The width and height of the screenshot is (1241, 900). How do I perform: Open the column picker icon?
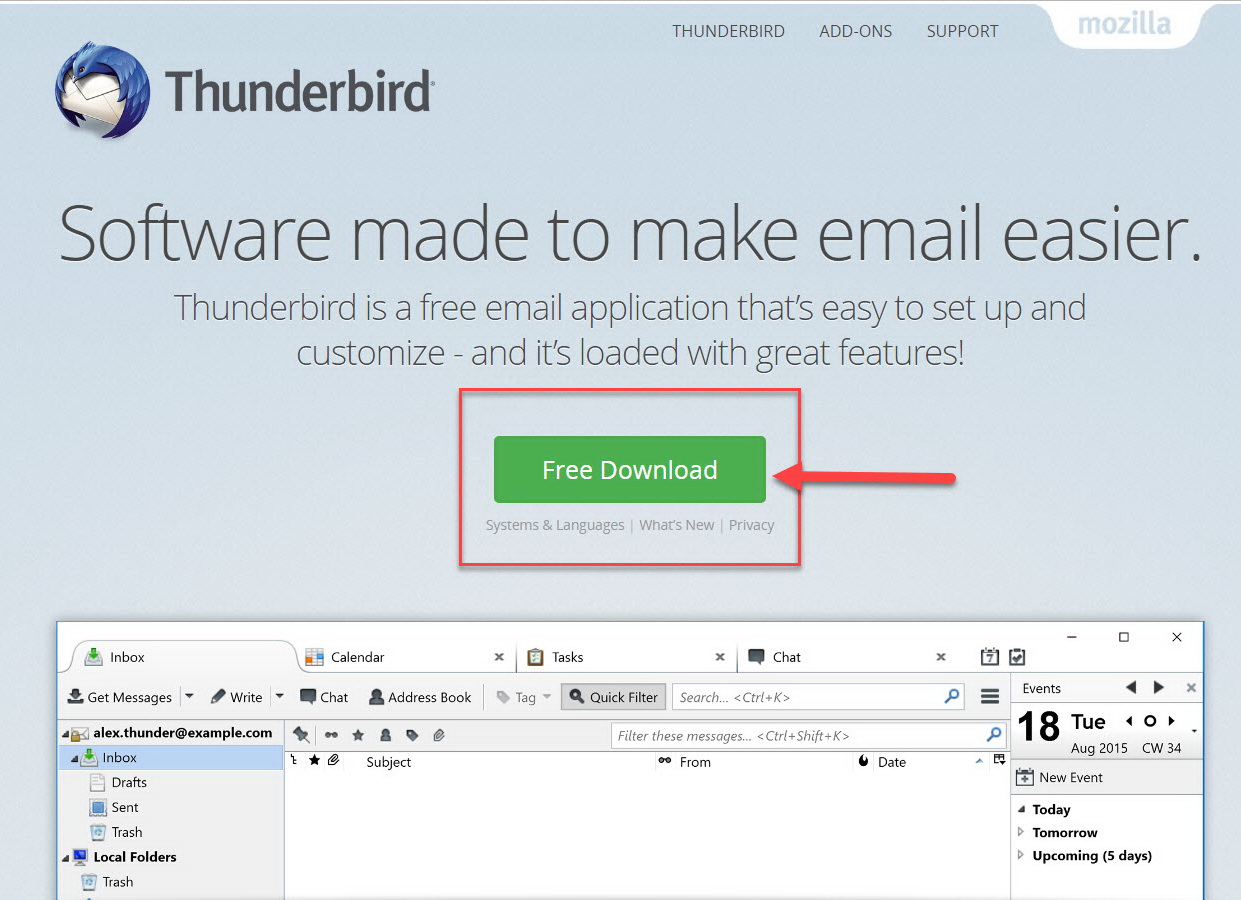tap(998, 761)
